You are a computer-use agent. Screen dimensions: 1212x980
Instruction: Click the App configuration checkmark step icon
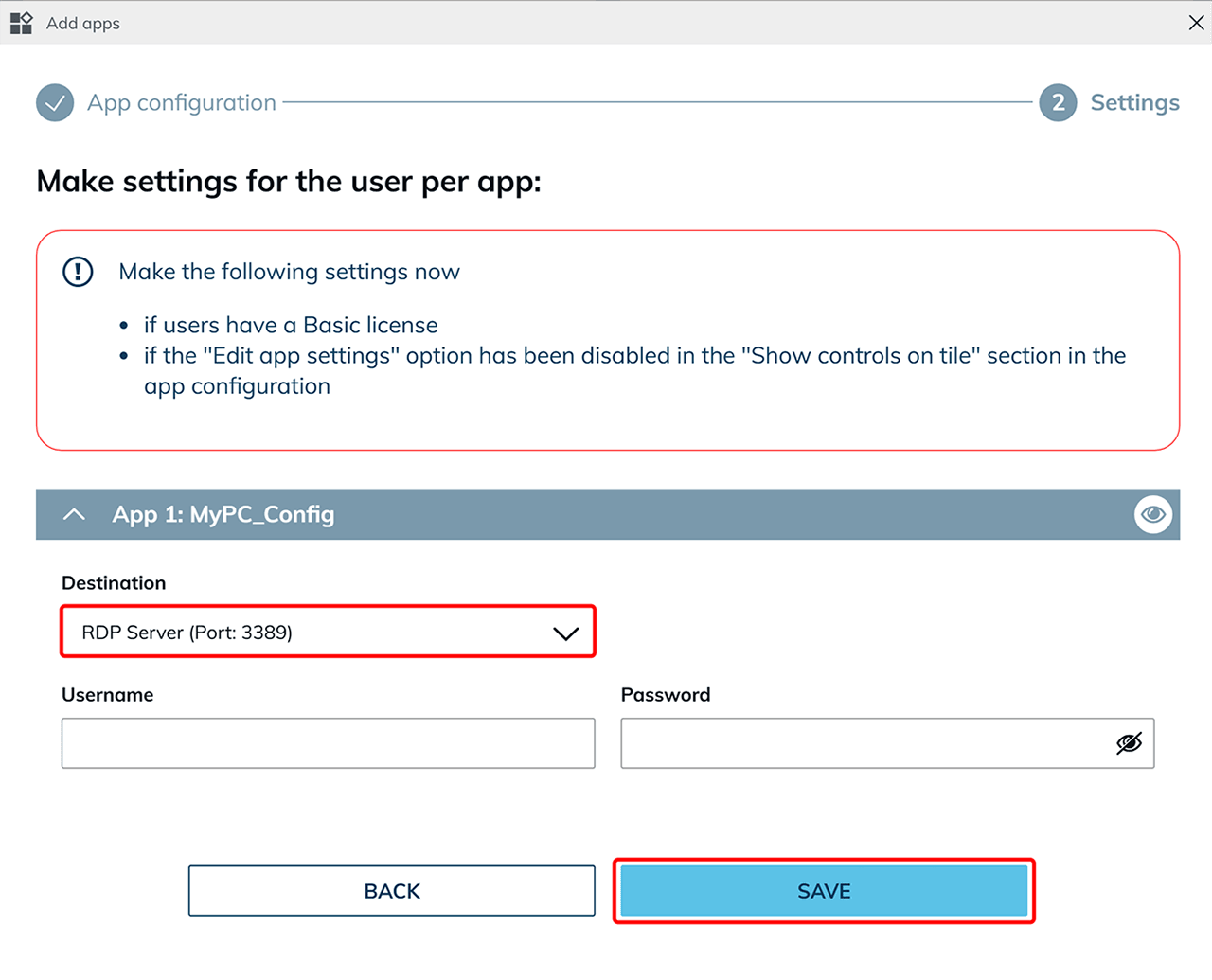tap(55, 103)
